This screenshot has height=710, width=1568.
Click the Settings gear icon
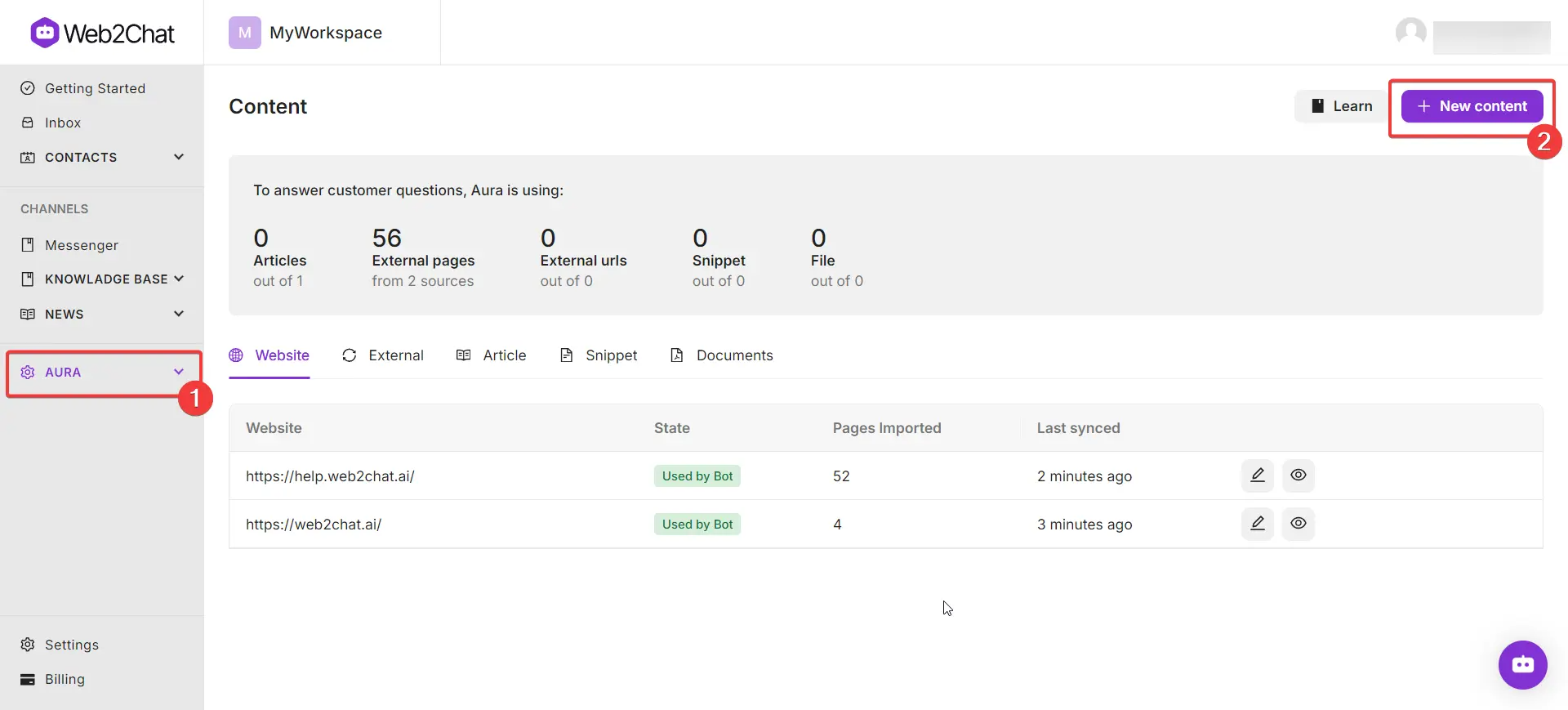[x=28, y=645]
